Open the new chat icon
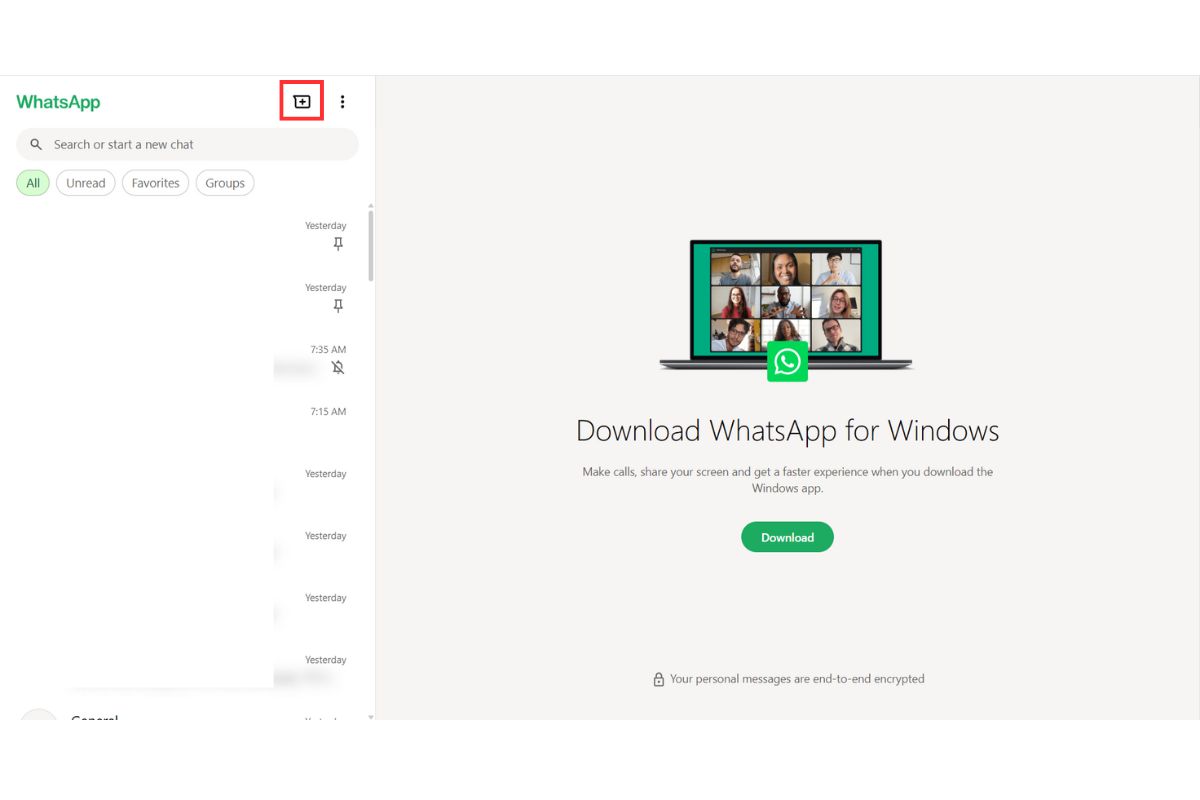 point(302,101)
